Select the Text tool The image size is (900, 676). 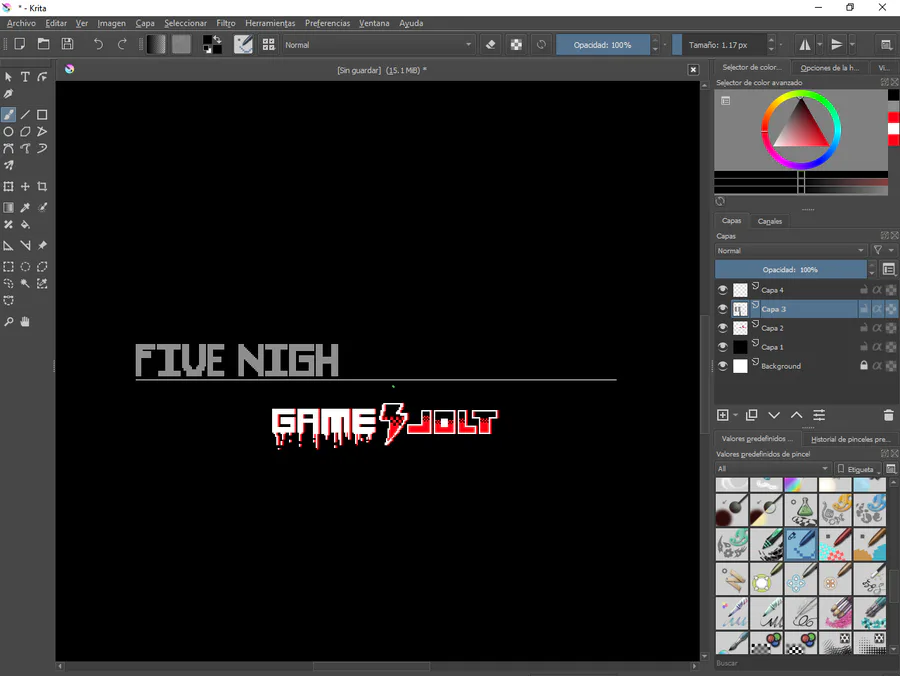click(25, 76)
